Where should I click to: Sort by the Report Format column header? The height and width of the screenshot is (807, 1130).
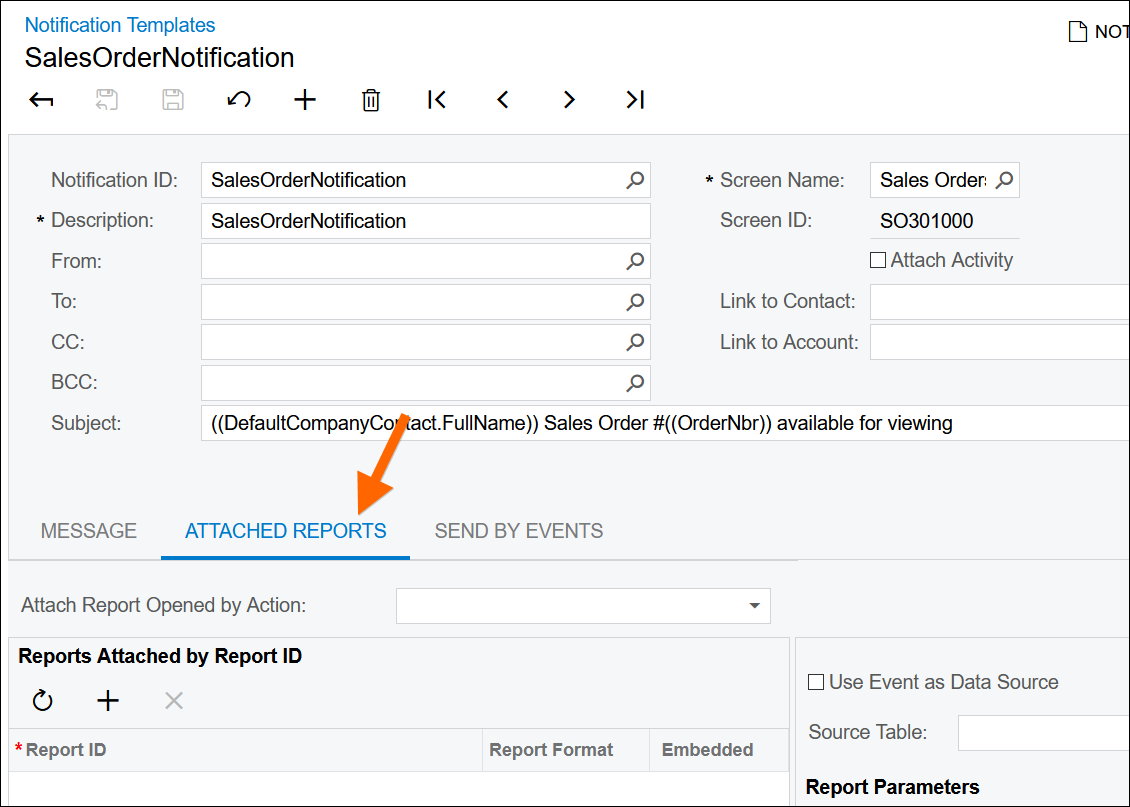pos(551,750)
